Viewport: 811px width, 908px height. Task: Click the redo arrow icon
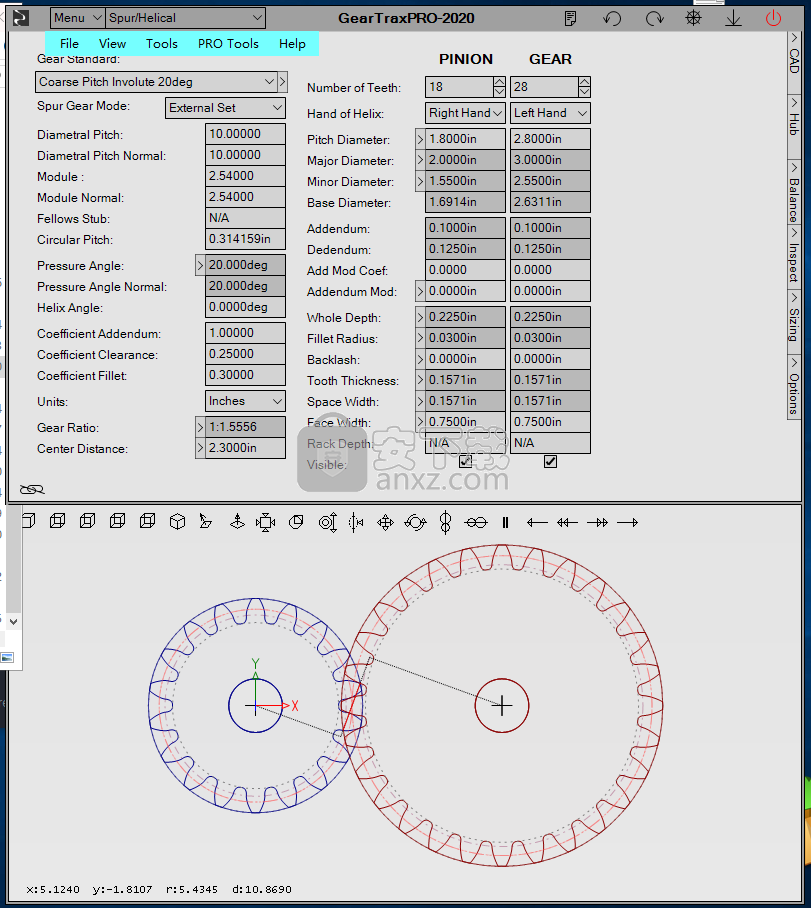pyautogui.click(x=655, y=19)
